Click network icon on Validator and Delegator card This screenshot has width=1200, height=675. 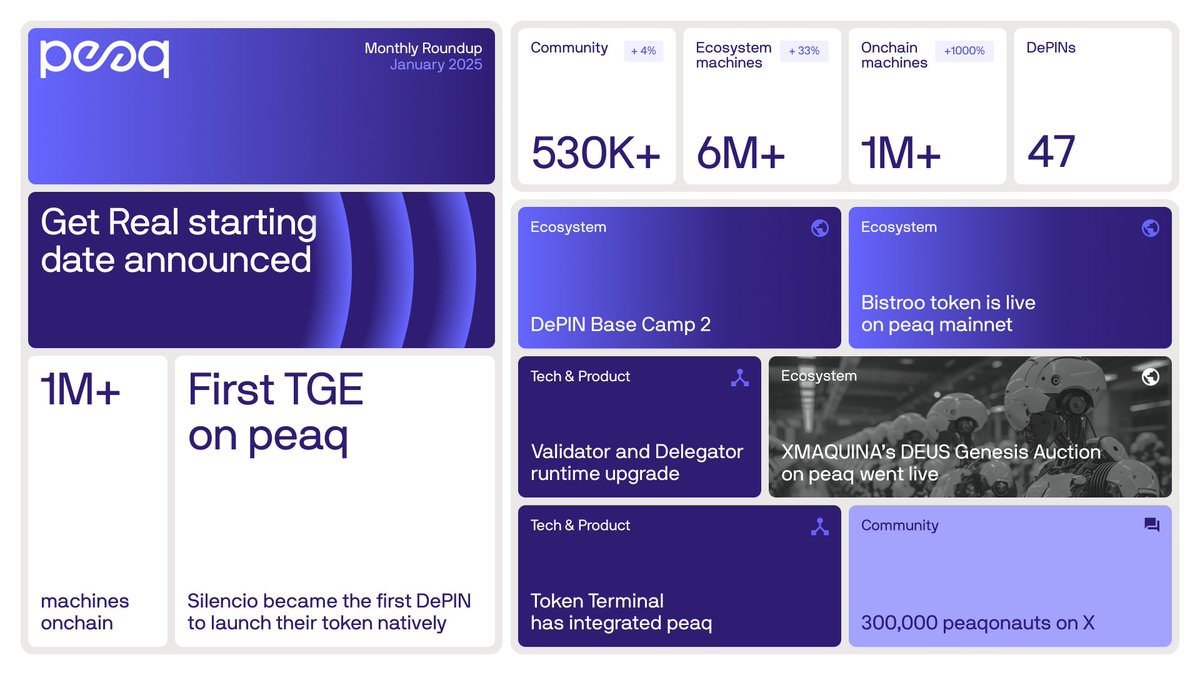(x=740, y=378)
